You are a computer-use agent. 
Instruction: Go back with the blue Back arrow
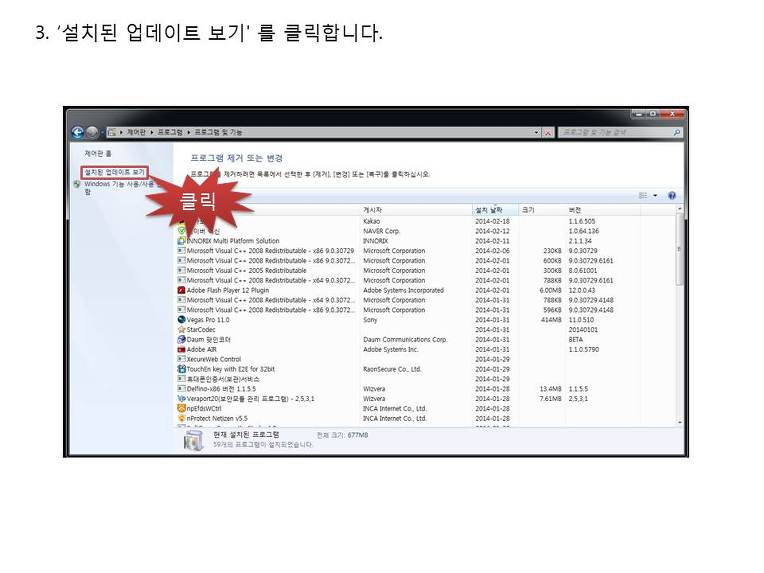[77, 132]
